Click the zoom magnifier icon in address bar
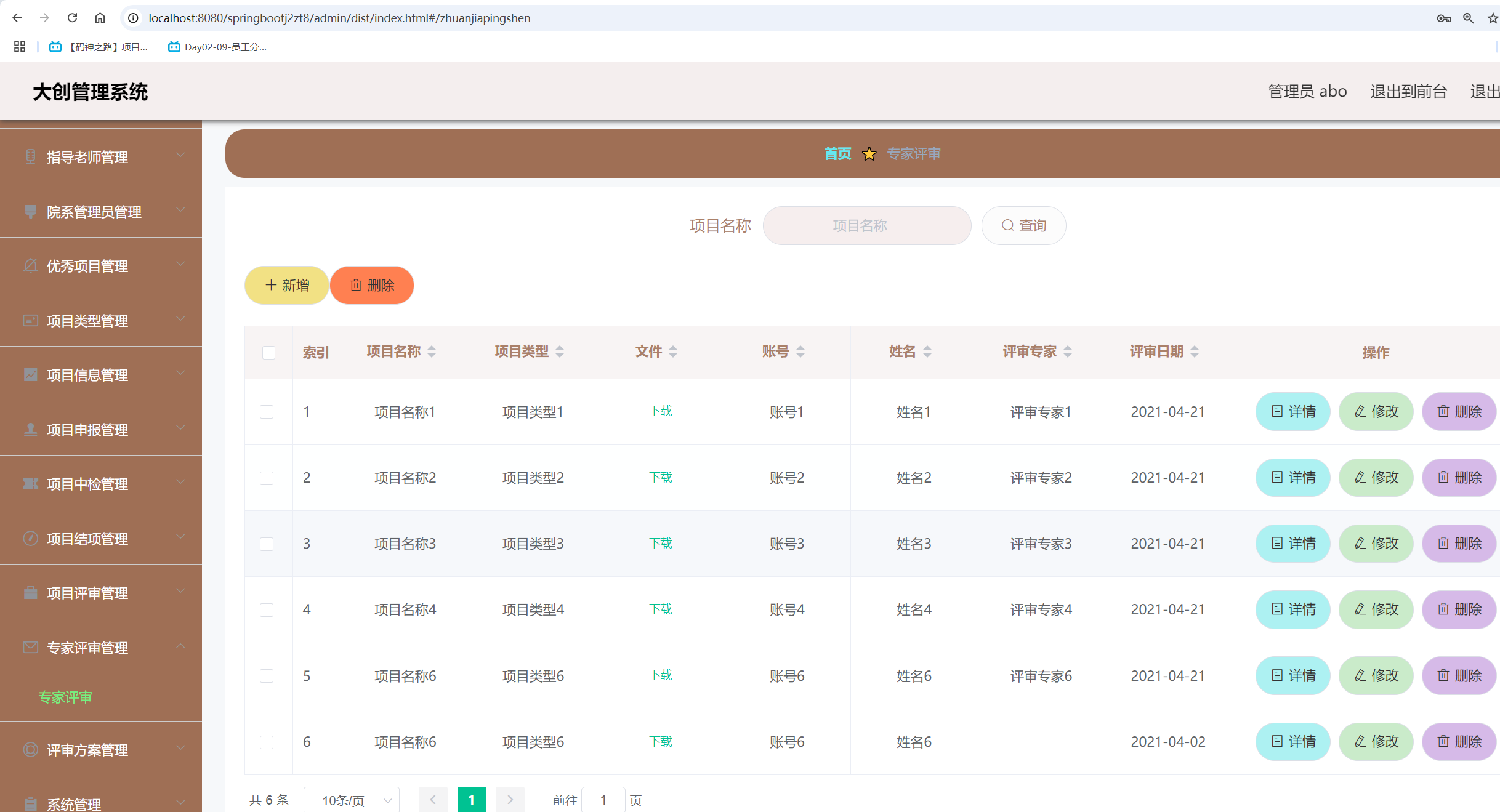The width and height of the screenshot is (1500, 812). point(1468,18)
